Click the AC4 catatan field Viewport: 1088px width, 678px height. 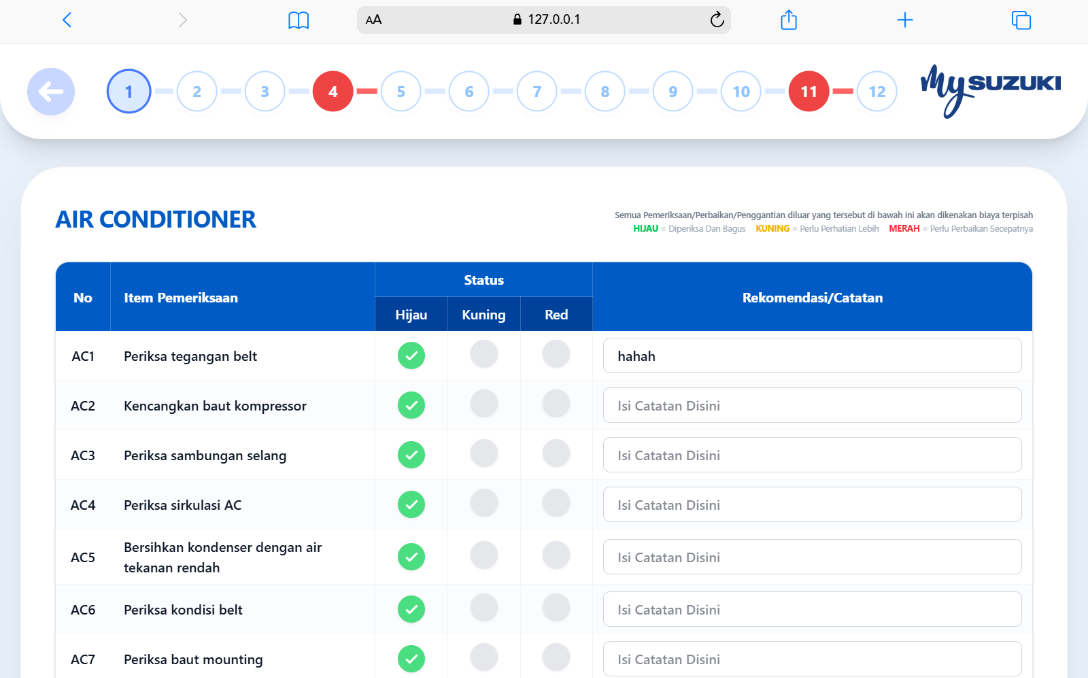pos(813,505)
